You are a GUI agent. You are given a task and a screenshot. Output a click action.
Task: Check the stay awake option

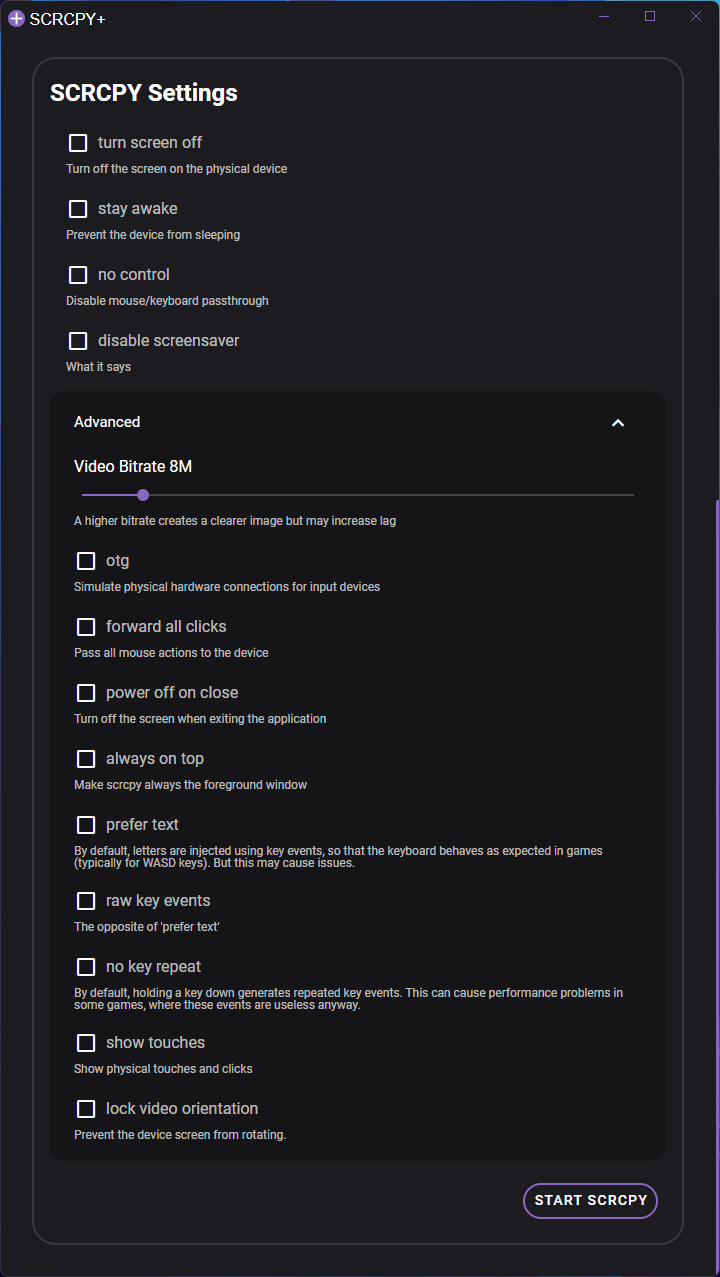coord(78,209)
